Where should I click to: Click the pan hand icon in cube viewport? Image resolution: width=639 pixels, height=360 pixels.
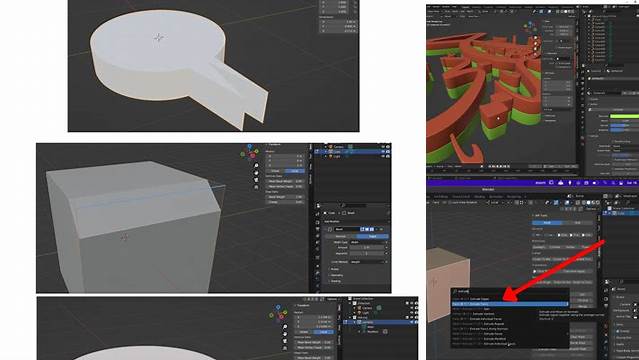256,173
